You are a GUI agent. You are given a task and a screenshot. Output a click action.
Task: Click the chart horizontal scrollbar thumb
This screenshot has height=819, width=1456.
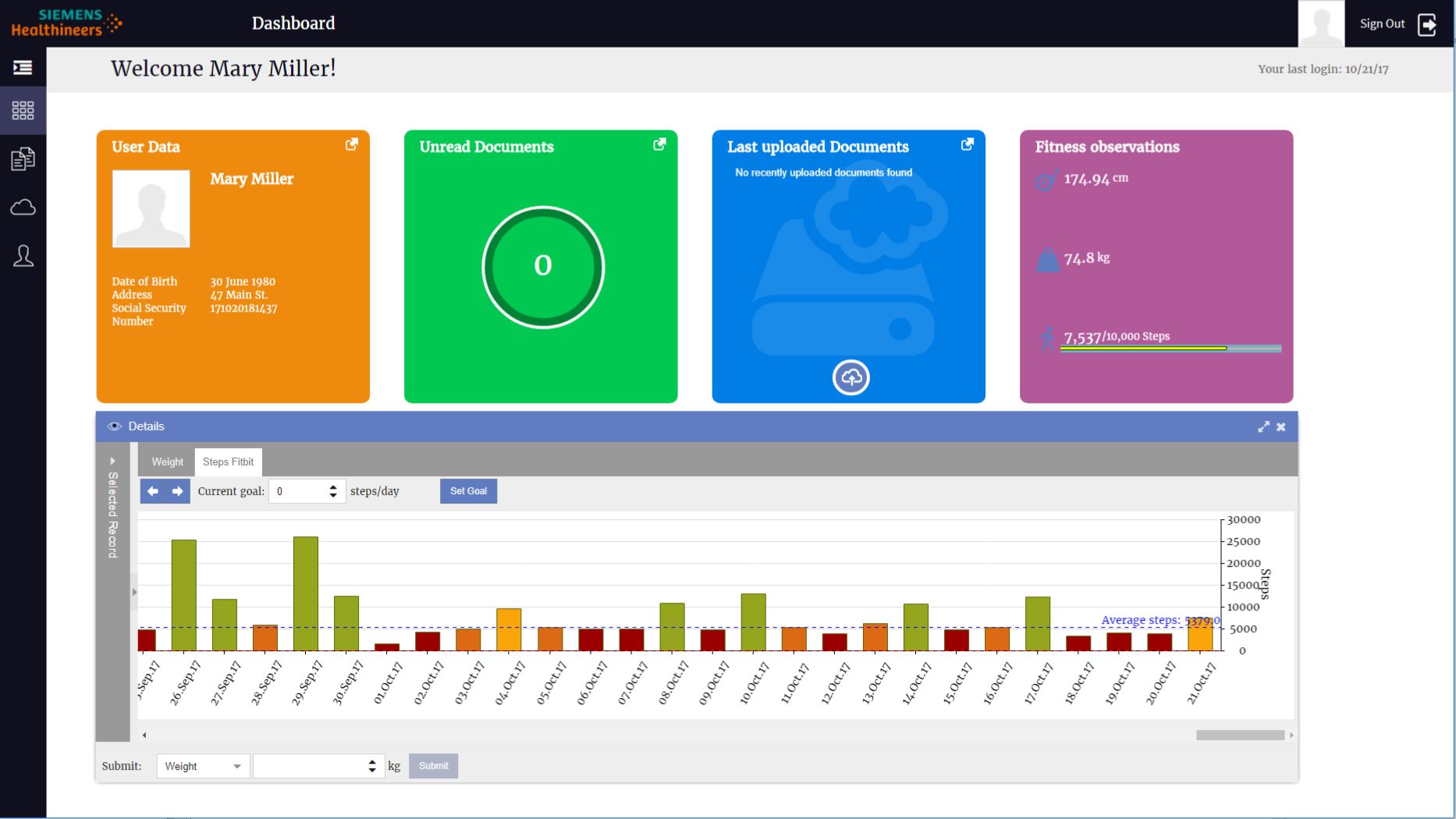tap(1240, 735)
